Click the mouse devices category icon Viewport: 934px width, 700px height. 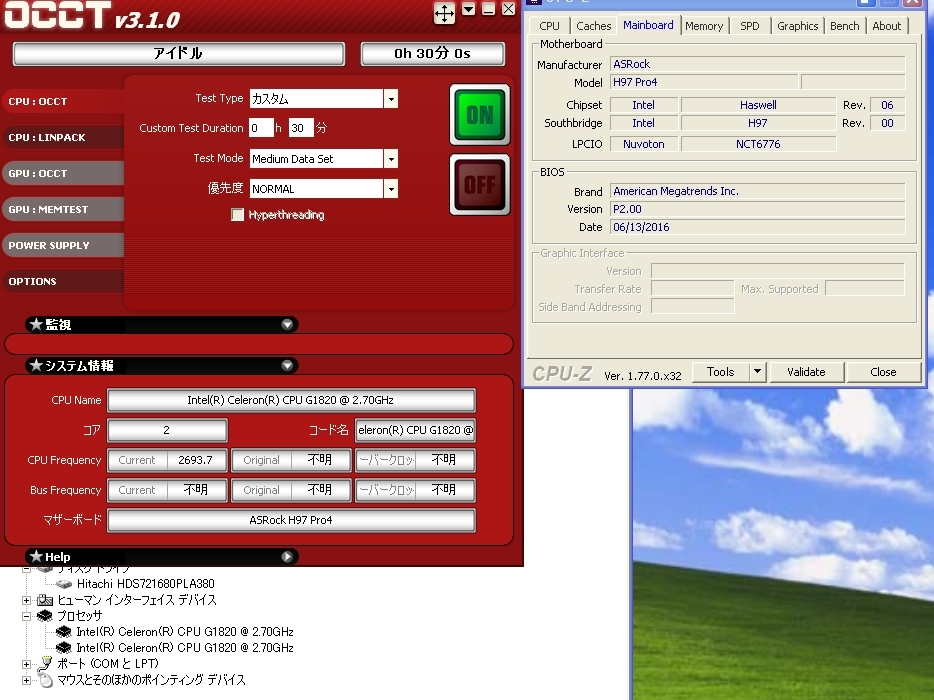coord(45,680)
